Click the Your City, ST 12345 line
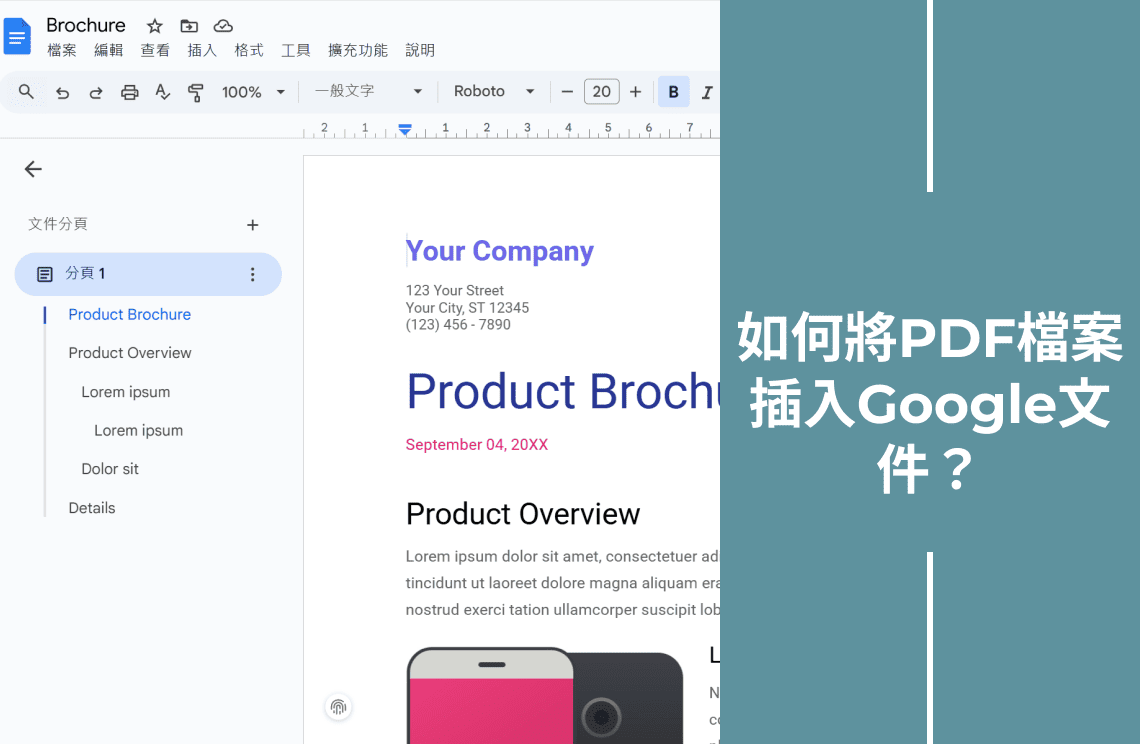 [467, 308]
